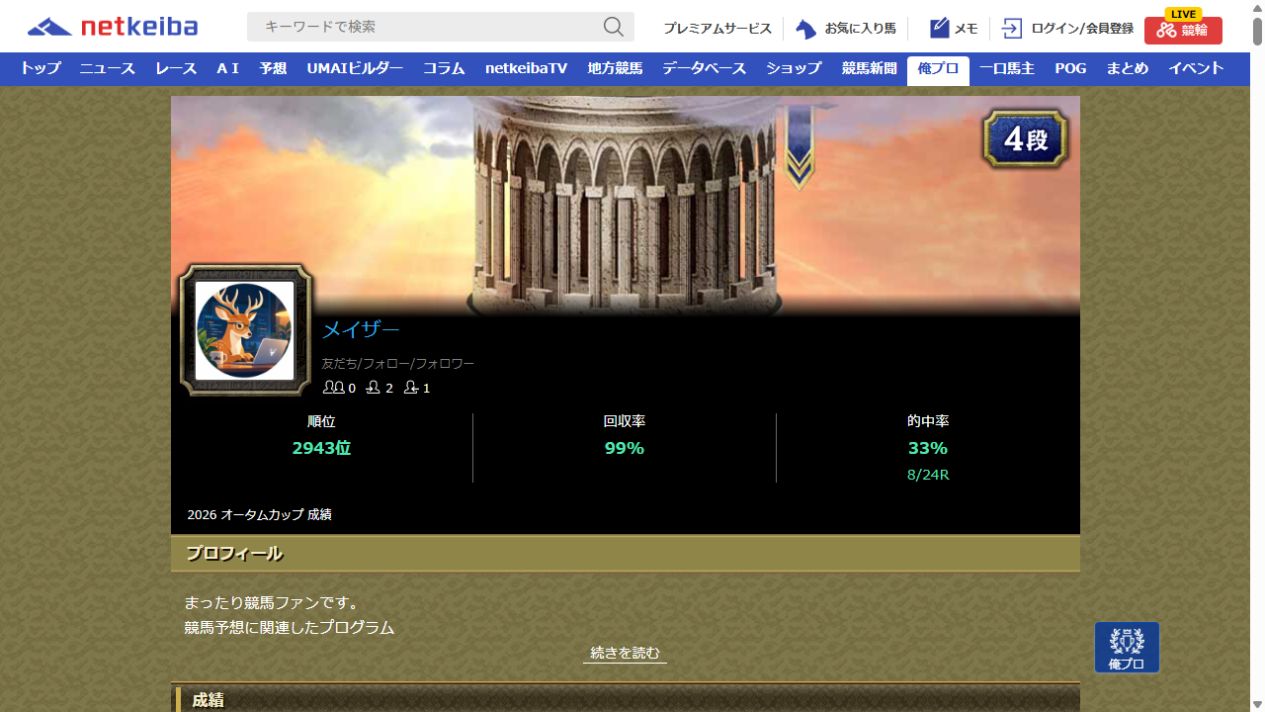Viewport: 1265px width, 712px height.
Task: Click scrollbar up arrow
Action: (x=1257, y=8)
